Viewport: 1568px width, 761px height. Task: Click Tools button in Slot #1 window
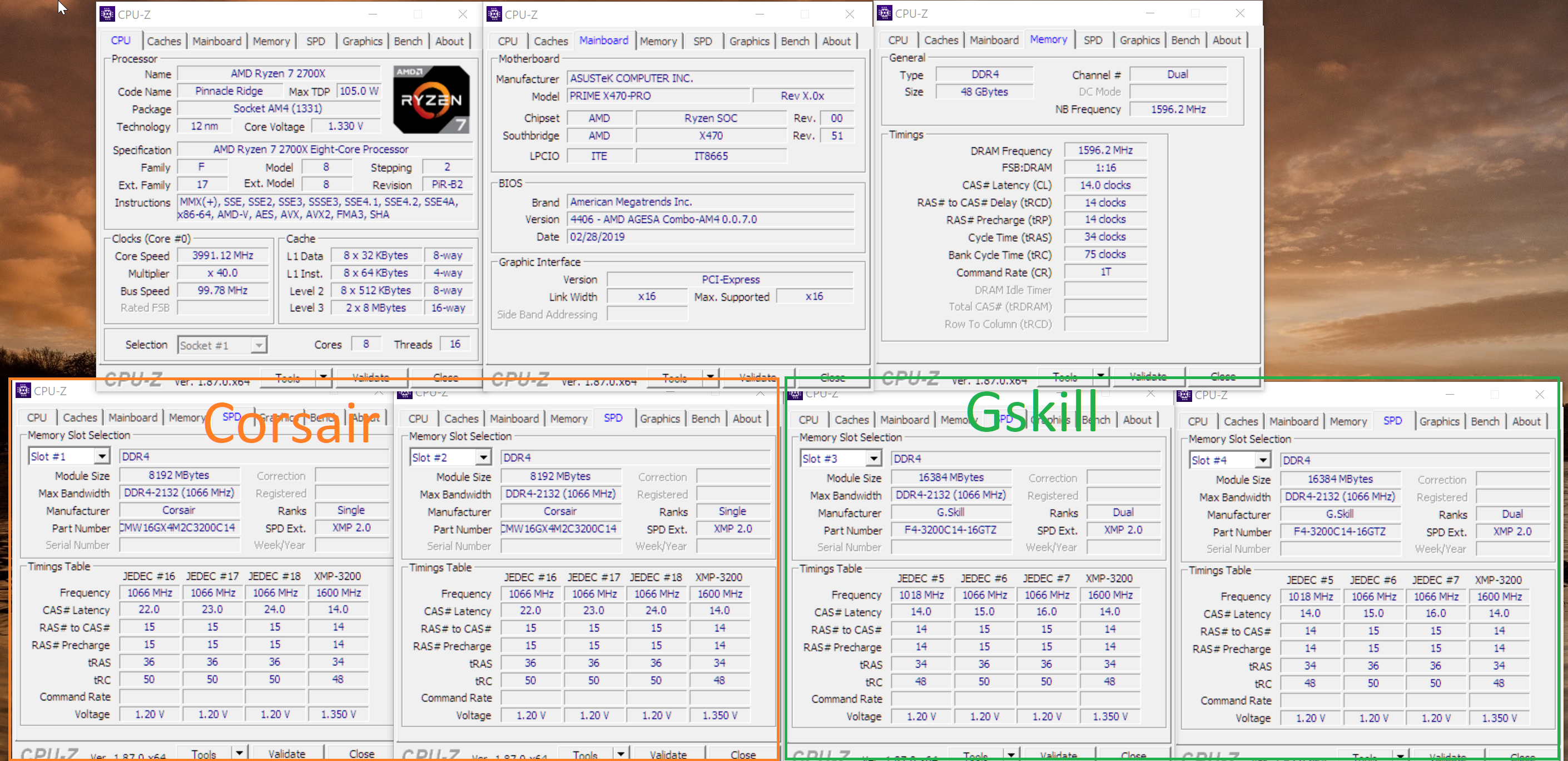[204, 754]
